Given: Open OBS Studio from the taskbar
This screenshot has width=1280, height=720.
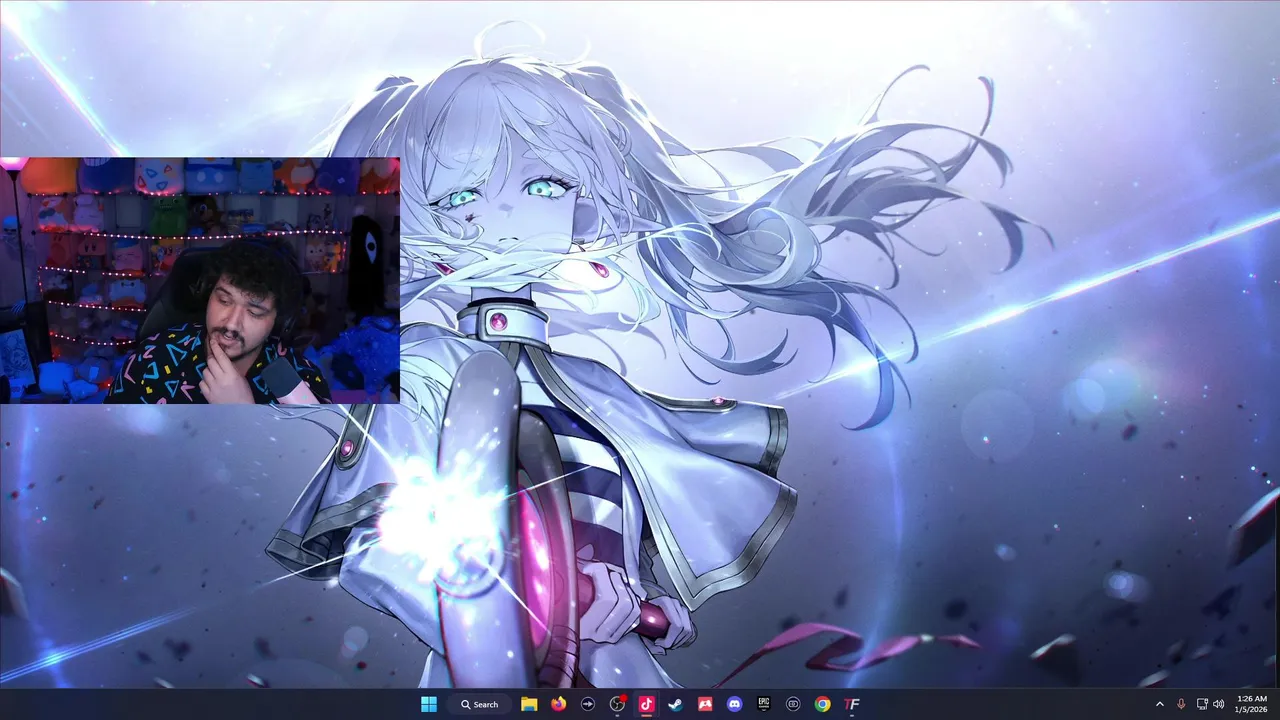Looking at the screenshot, I should 617,704.
